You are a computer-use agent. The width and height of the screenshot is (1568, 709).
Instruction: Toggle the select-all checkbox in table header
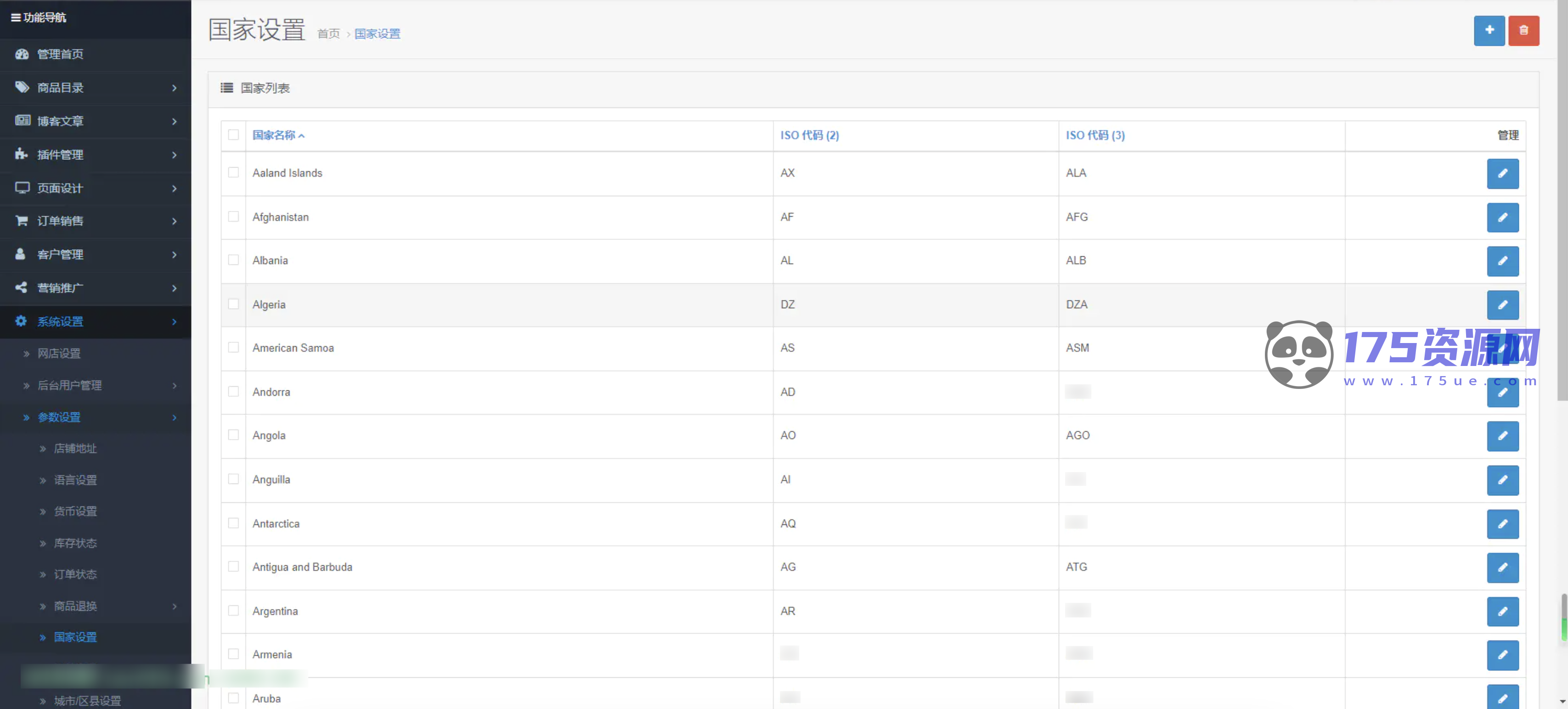[x=233, y=135]
